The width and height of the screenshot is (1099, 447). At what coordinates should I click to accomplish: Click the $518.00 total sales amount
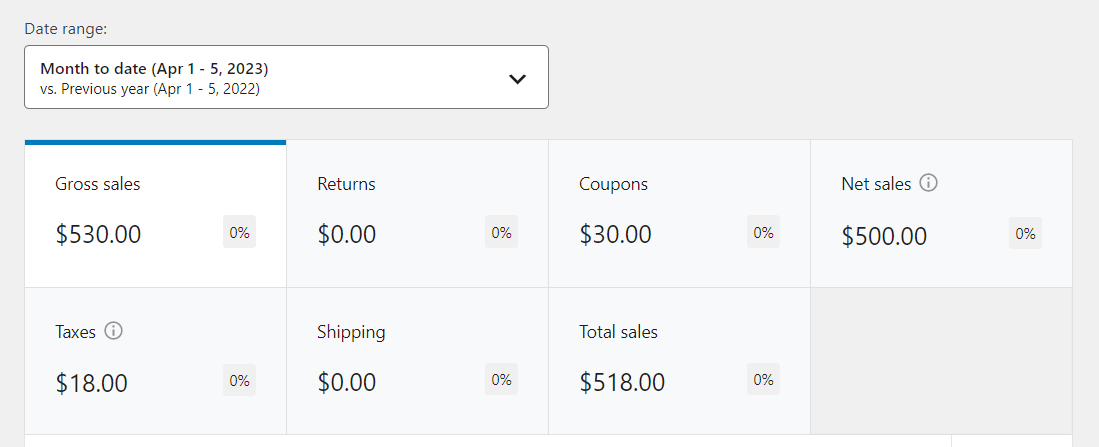pyautogui.click(x=622, y=383)
